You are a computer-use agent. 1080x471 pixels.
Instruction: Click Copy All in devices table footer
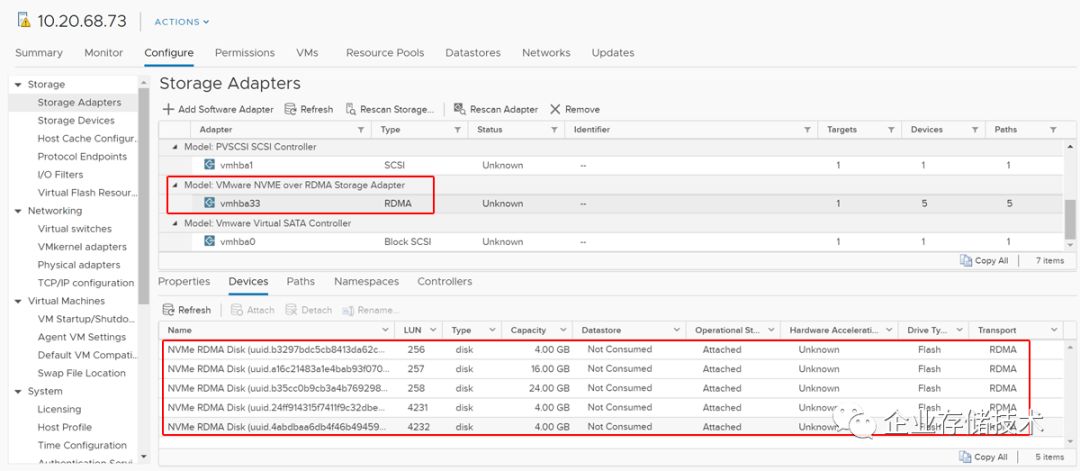[x=984, y=457]
